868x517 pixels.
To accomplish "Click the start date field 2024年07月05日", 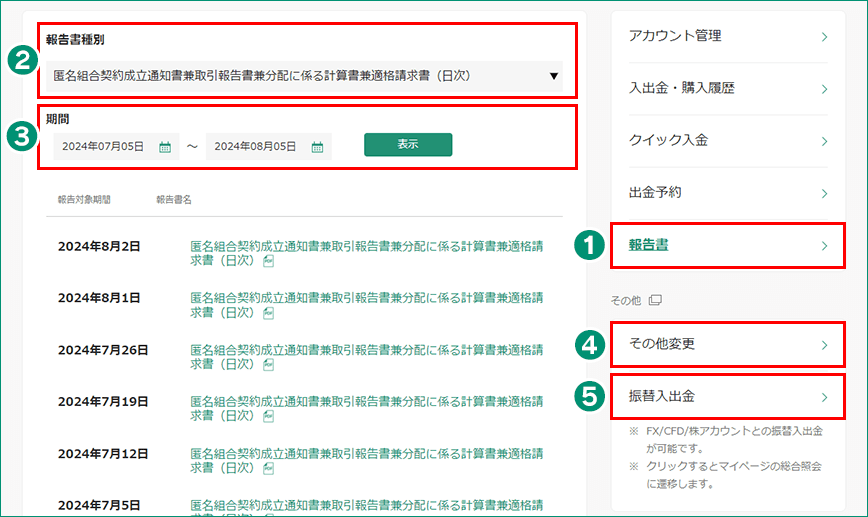I will pyautogui.click(x=116, y=146).
